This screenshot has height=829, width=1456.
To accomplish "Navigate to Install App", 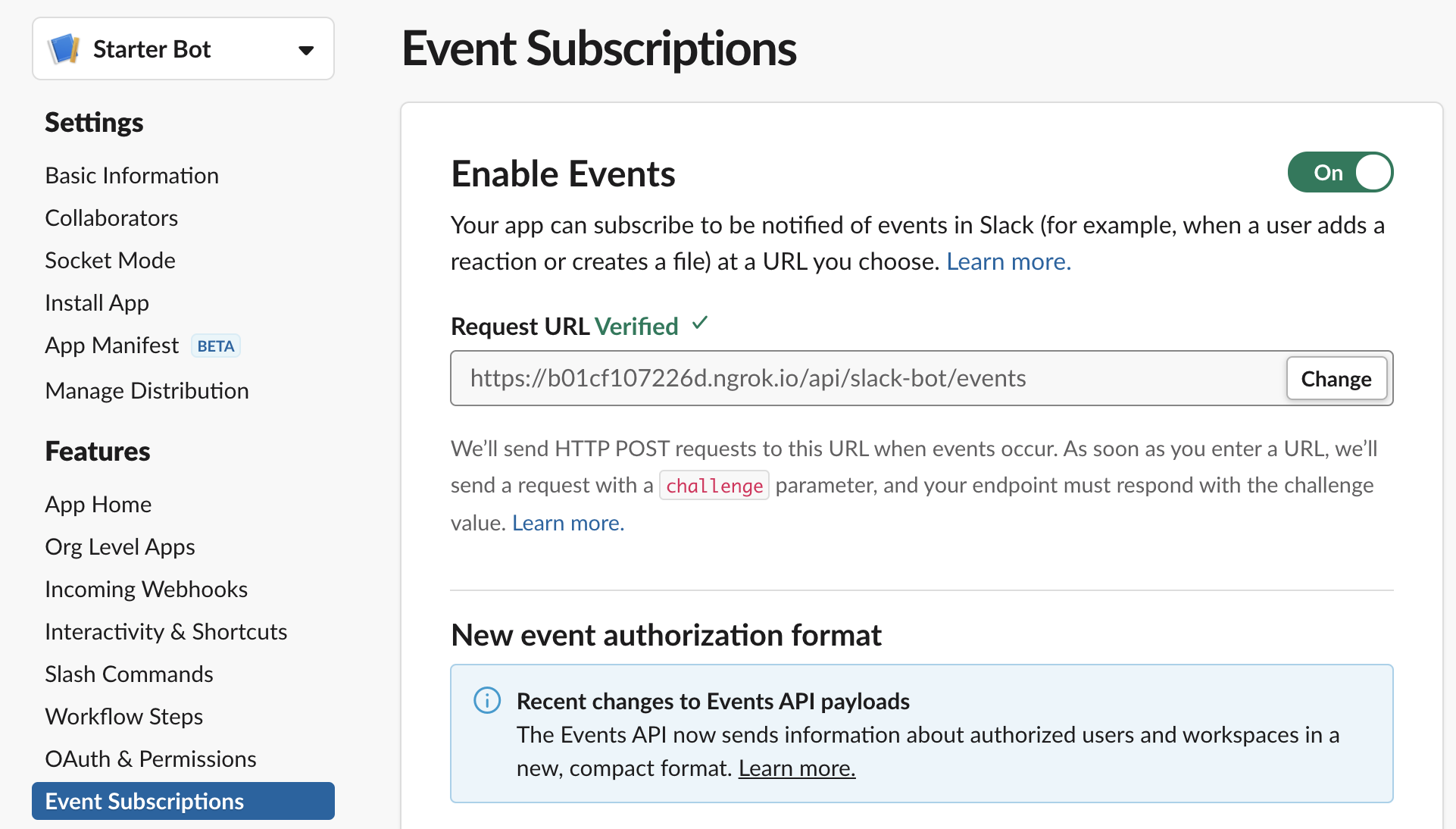I will 97,303.
